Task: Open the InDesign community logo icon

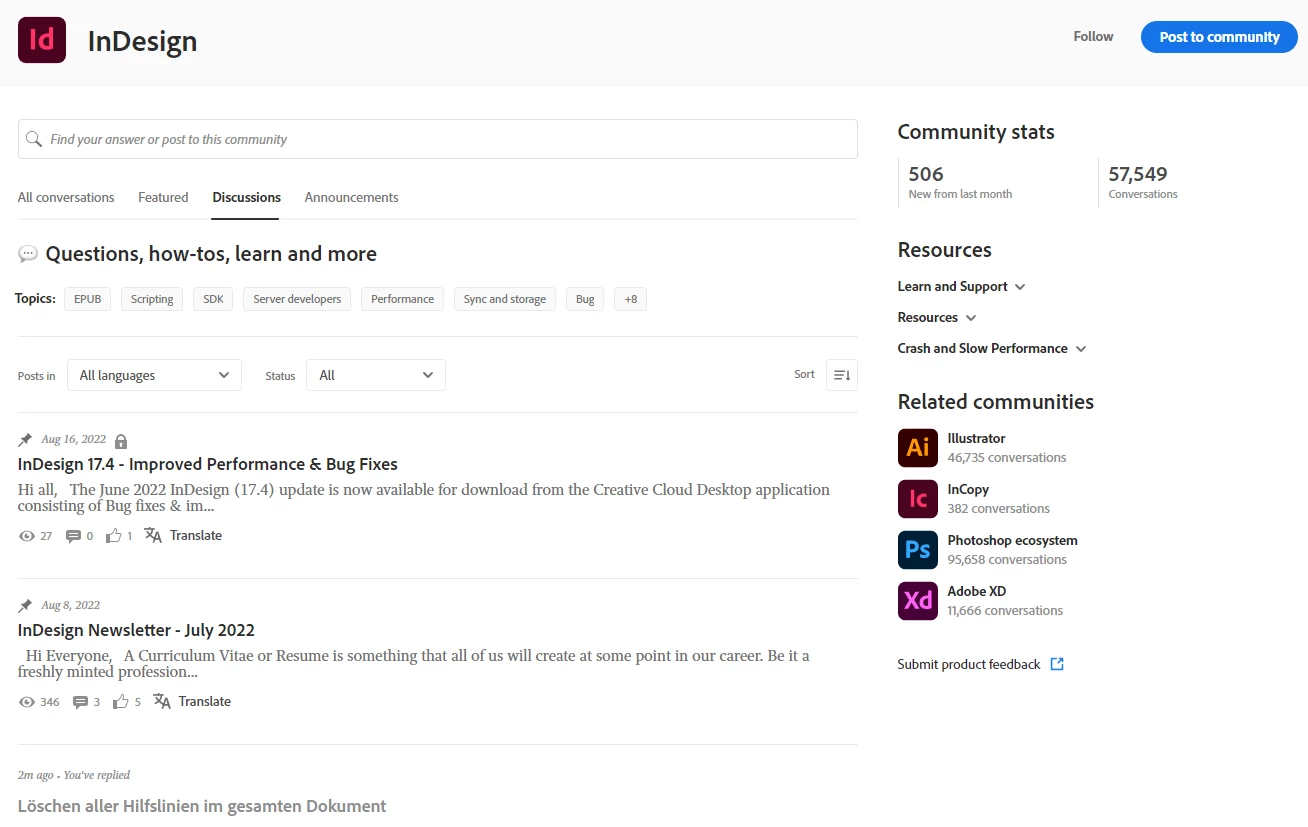Action: (42, 40)
